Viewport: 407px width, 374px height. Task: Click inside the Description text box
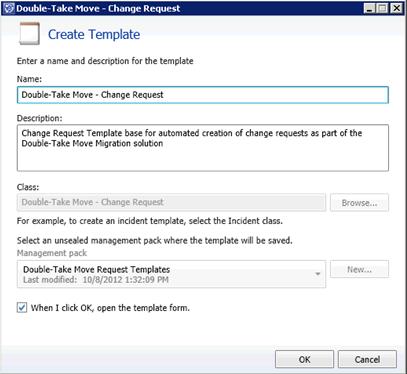point(203,148)
